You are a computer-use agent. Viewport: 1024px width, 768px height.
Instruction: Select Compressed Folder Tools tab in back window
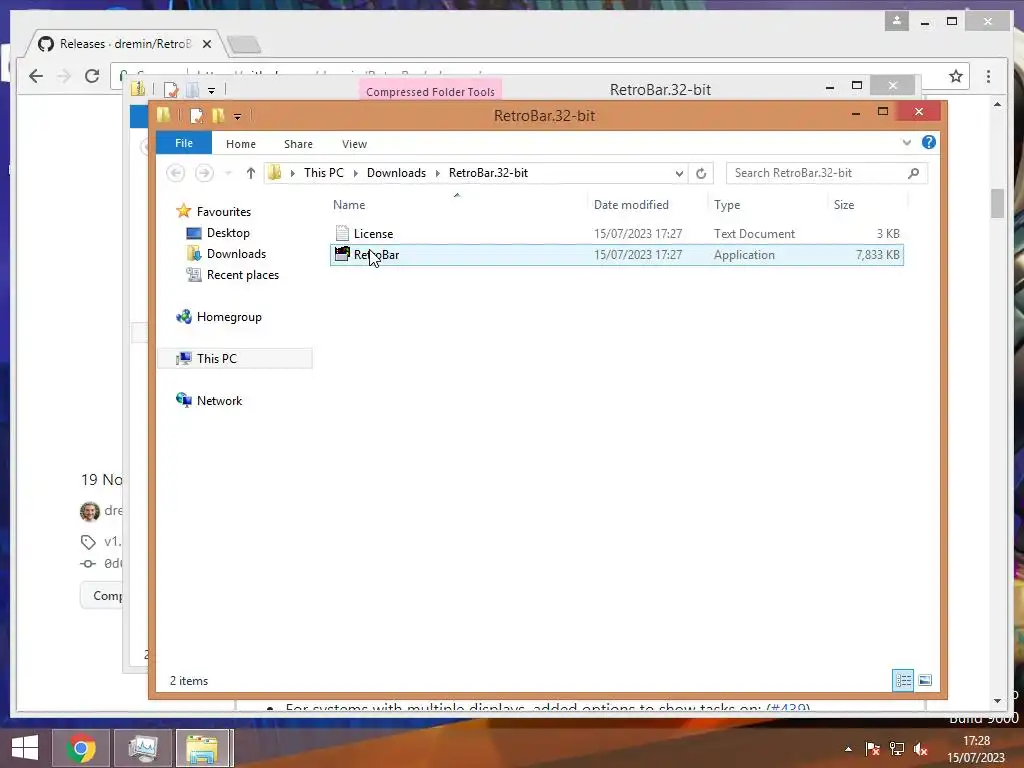[x=430, y=91]
